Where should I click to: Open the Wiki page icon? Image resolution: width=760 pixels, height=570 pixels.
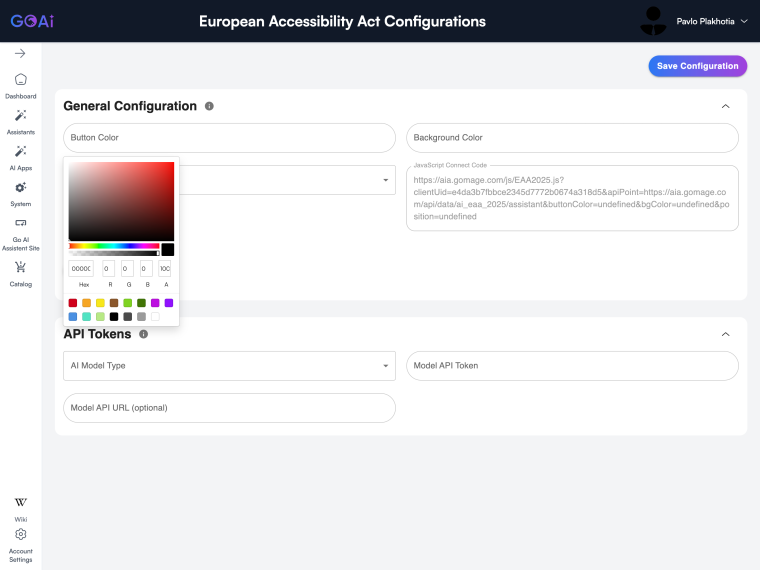click(x=20, y=502)
